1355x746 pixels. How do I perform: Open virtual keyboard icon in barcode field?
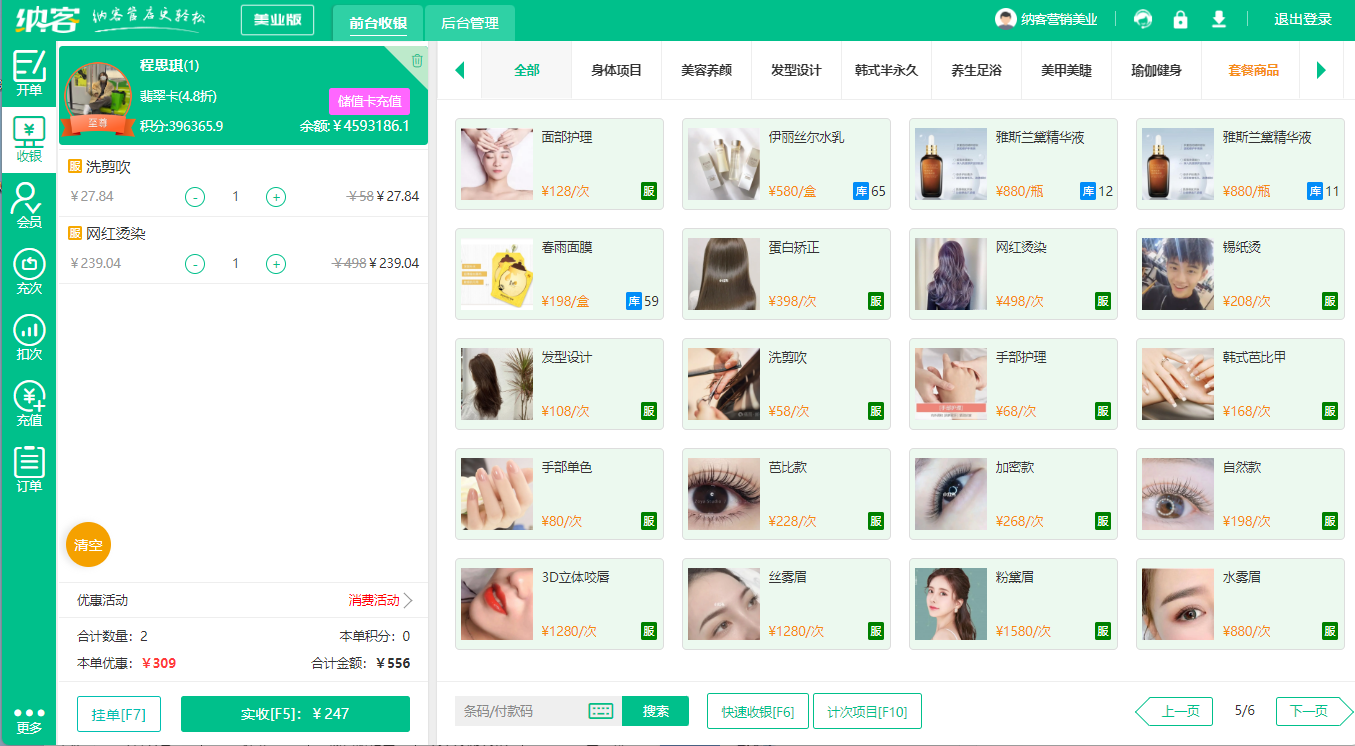pyautogui.click(x=600, y=711)
